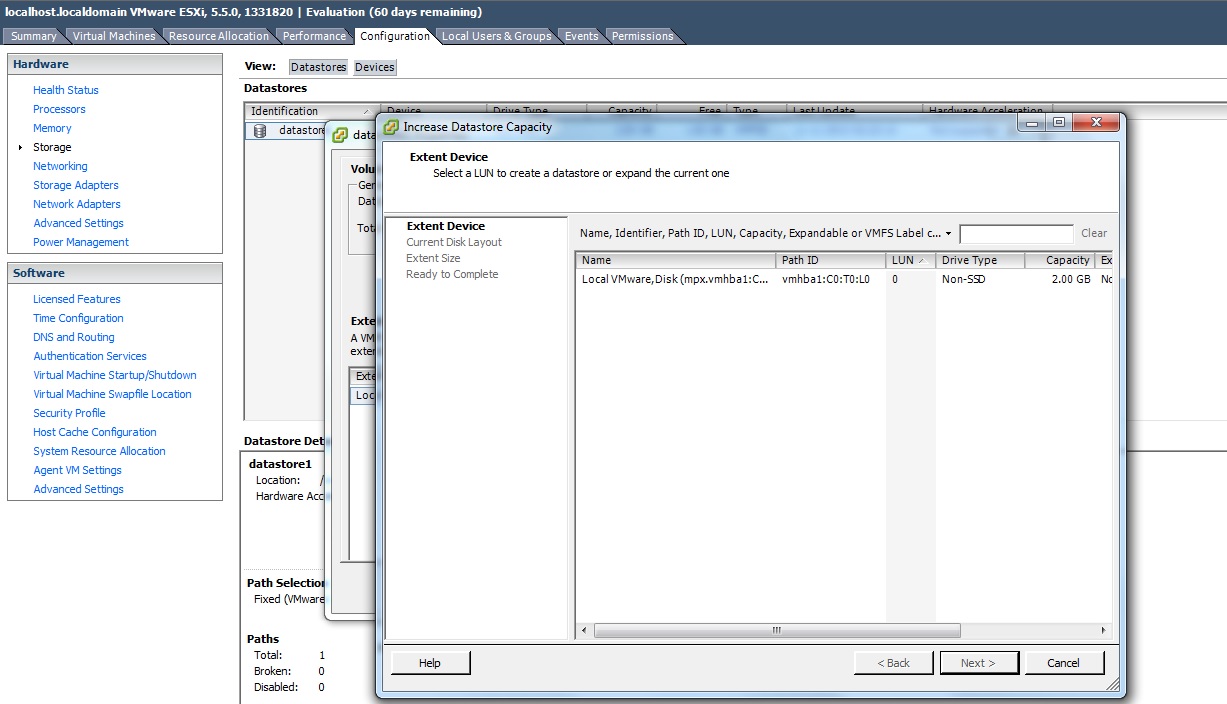Viewport: 1227px width, 704px height.
Task: Click left arrow of device list scrollbar
Action: tap(585, 631)
